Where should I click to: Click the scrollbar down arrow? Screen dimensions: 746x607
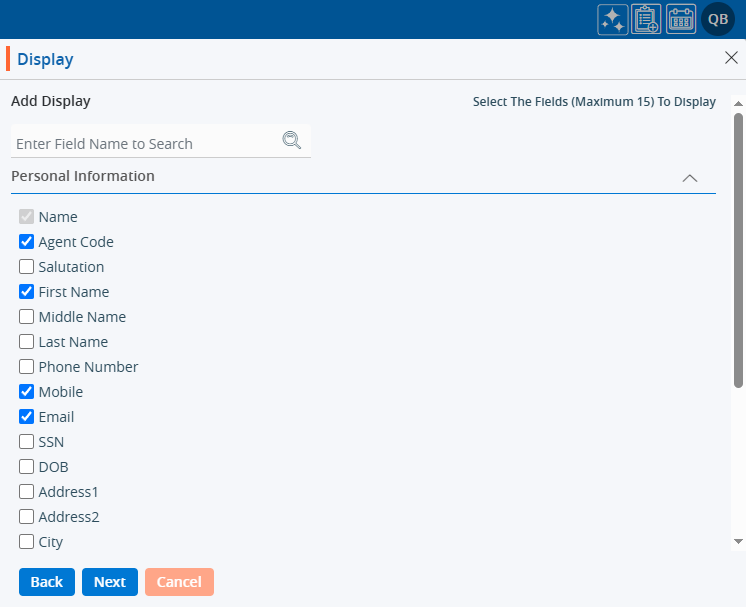point(739,541)
